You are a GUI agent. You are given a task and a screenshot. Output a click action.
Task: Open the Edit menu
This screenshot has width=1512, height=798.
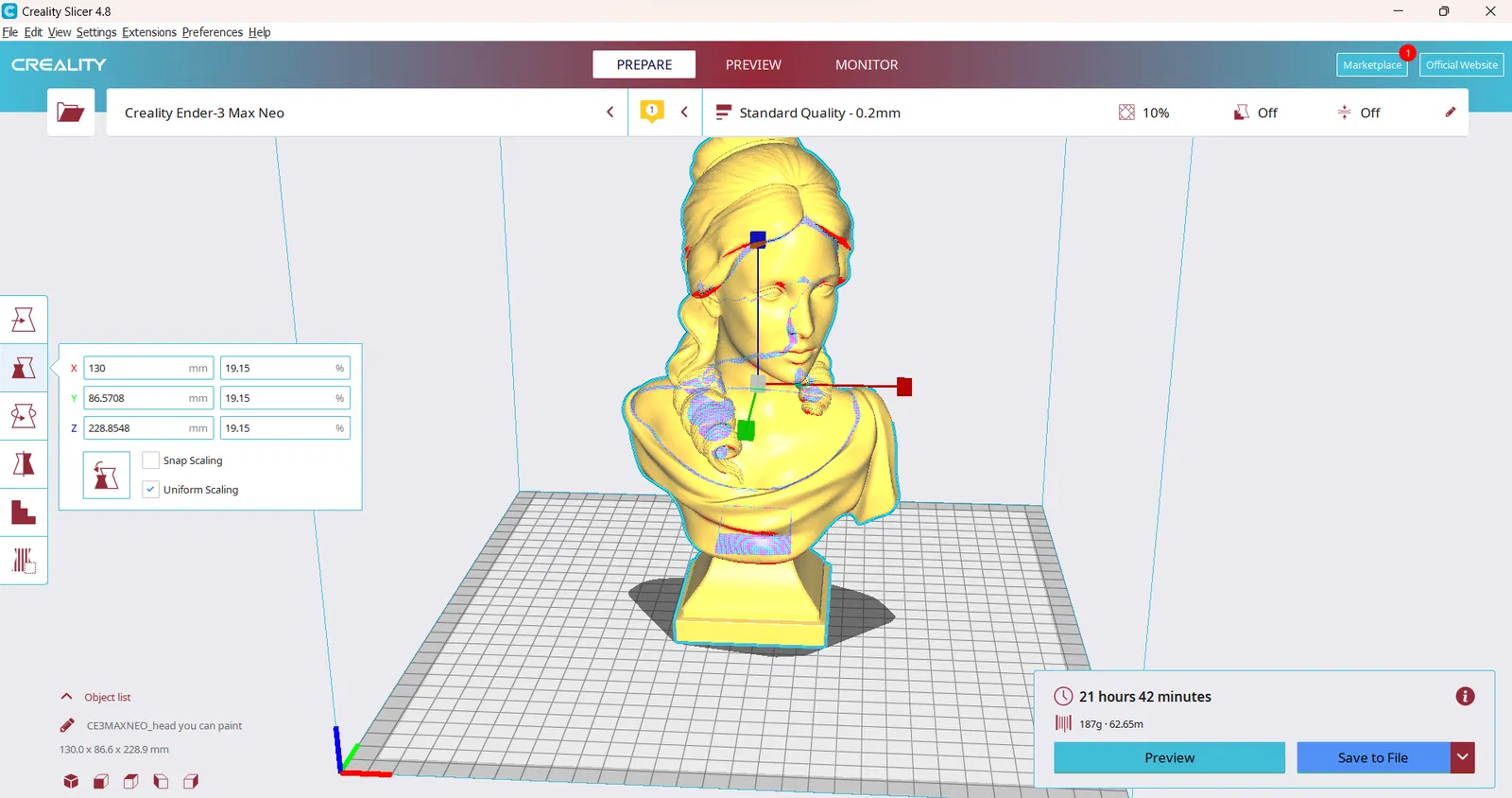(x=33, y=32)
